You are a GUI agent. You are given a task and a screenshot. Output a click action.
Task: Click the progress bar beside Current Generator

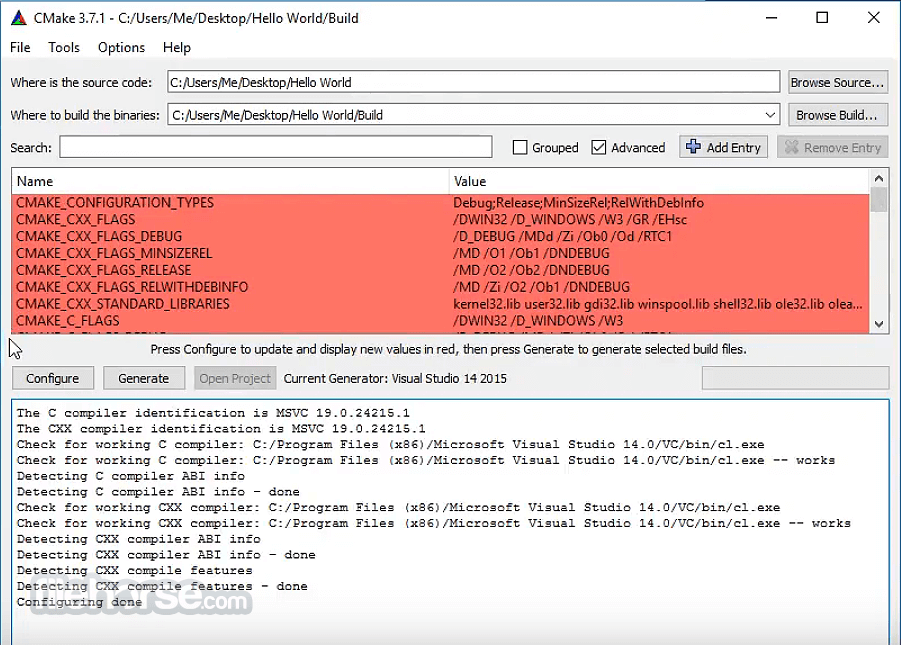(795, 378)
